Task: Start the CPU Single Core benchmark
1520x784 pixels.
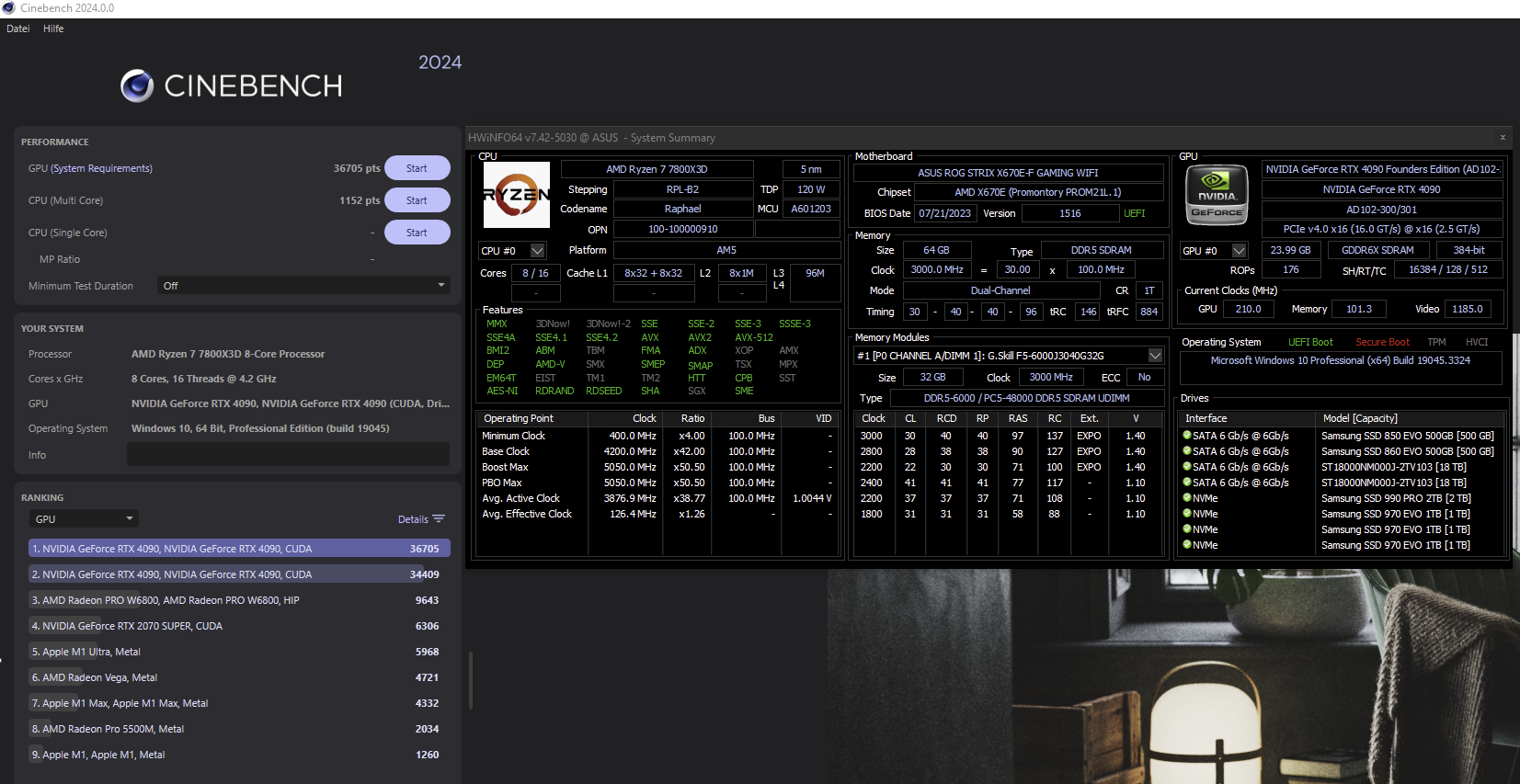Action: tap(417, 233)
